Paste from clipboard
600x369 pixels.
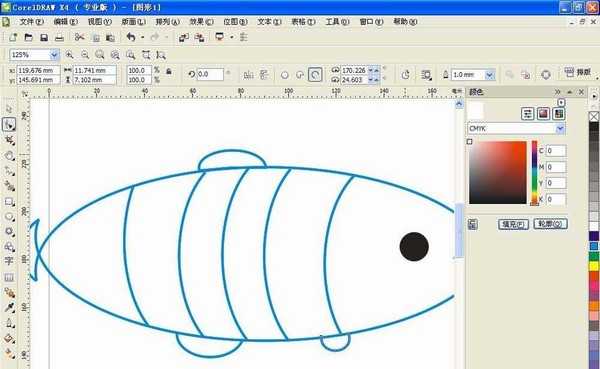[x=111, y=38]
